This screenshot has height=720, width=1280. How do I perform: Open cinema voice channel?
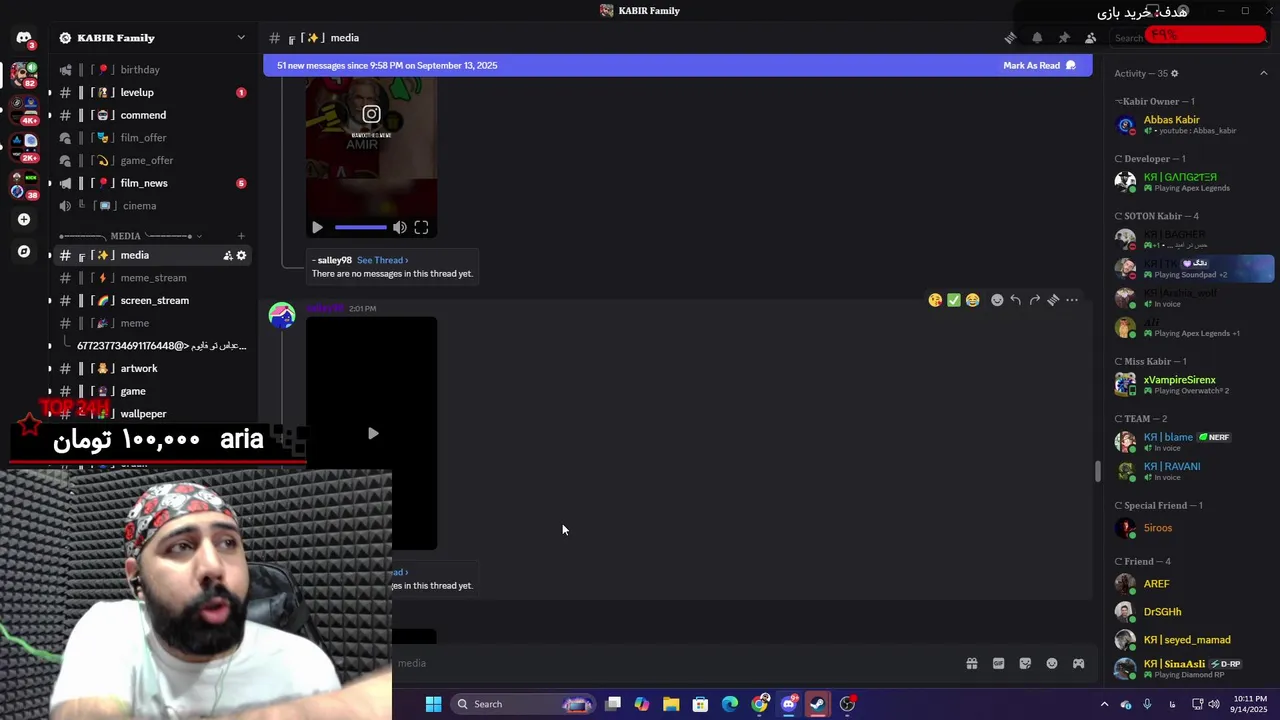click(152, 206)
